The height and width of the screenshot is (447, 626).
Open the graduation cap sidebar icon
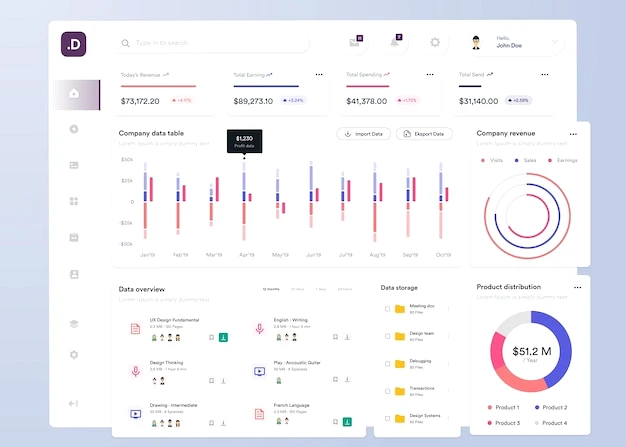point(74,324)
